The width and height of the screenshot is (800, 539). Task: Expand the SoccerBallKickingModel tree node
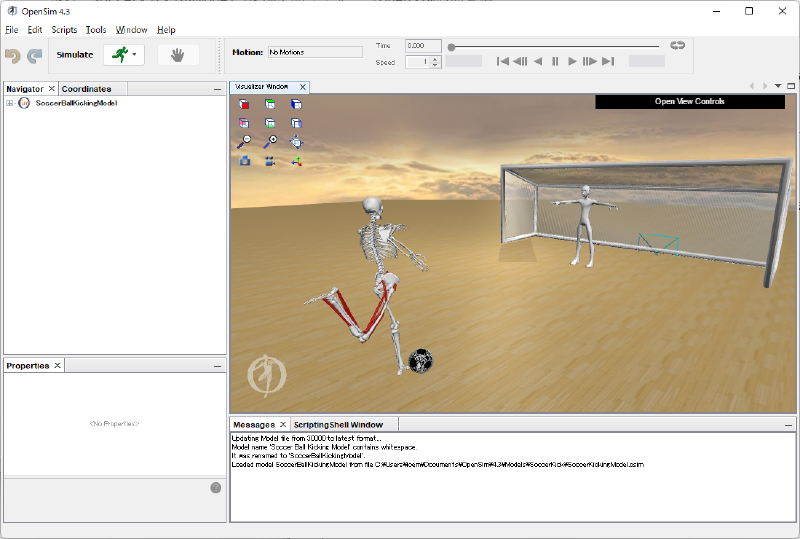9,103
